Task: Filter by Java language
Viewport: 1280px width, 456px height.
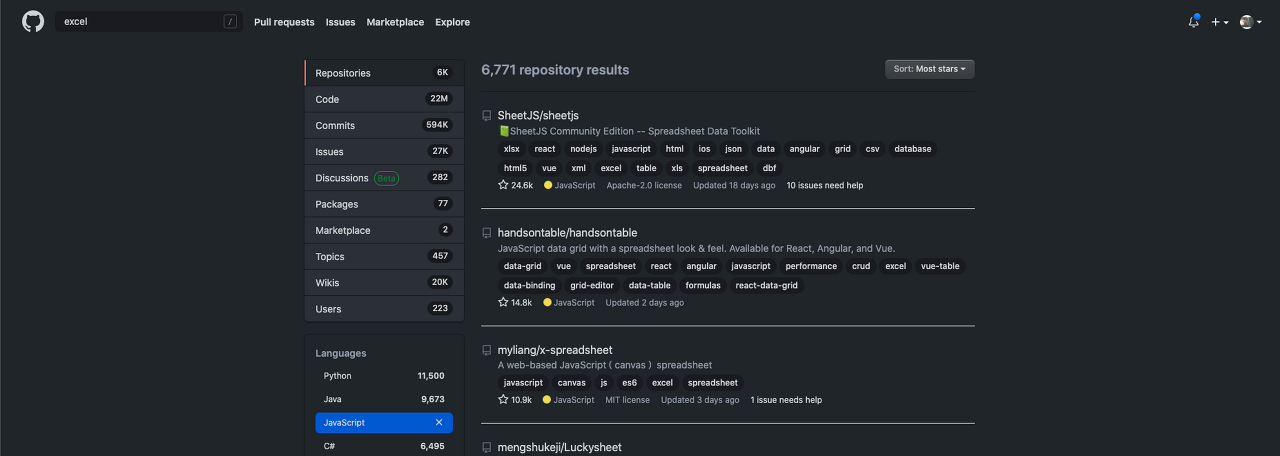Action: (384, 399)
